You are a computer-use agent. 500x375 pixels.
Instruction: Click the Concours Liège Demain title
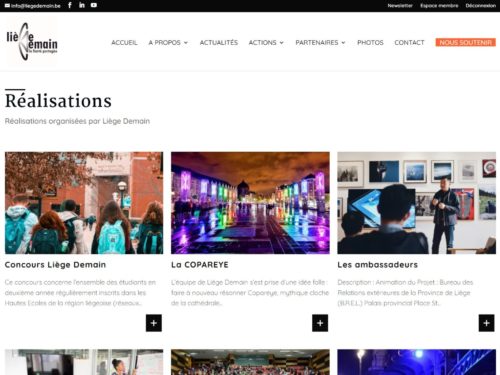(55, 265)
